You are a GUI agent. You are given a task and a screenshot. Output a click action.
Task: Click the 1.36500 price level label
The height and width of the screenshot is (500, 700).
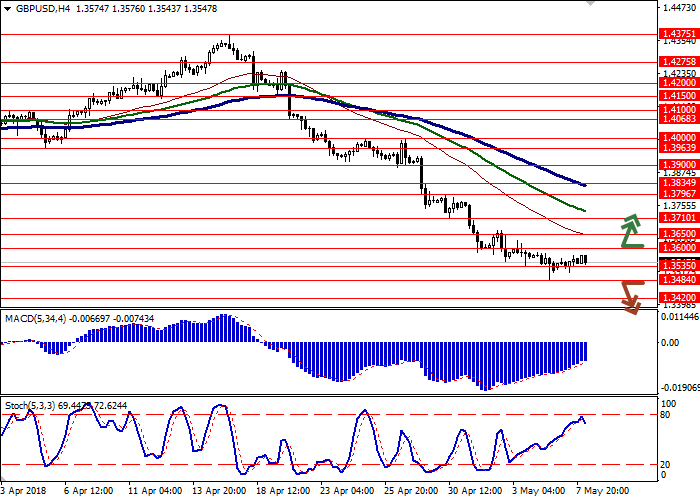tap(676, 233)
